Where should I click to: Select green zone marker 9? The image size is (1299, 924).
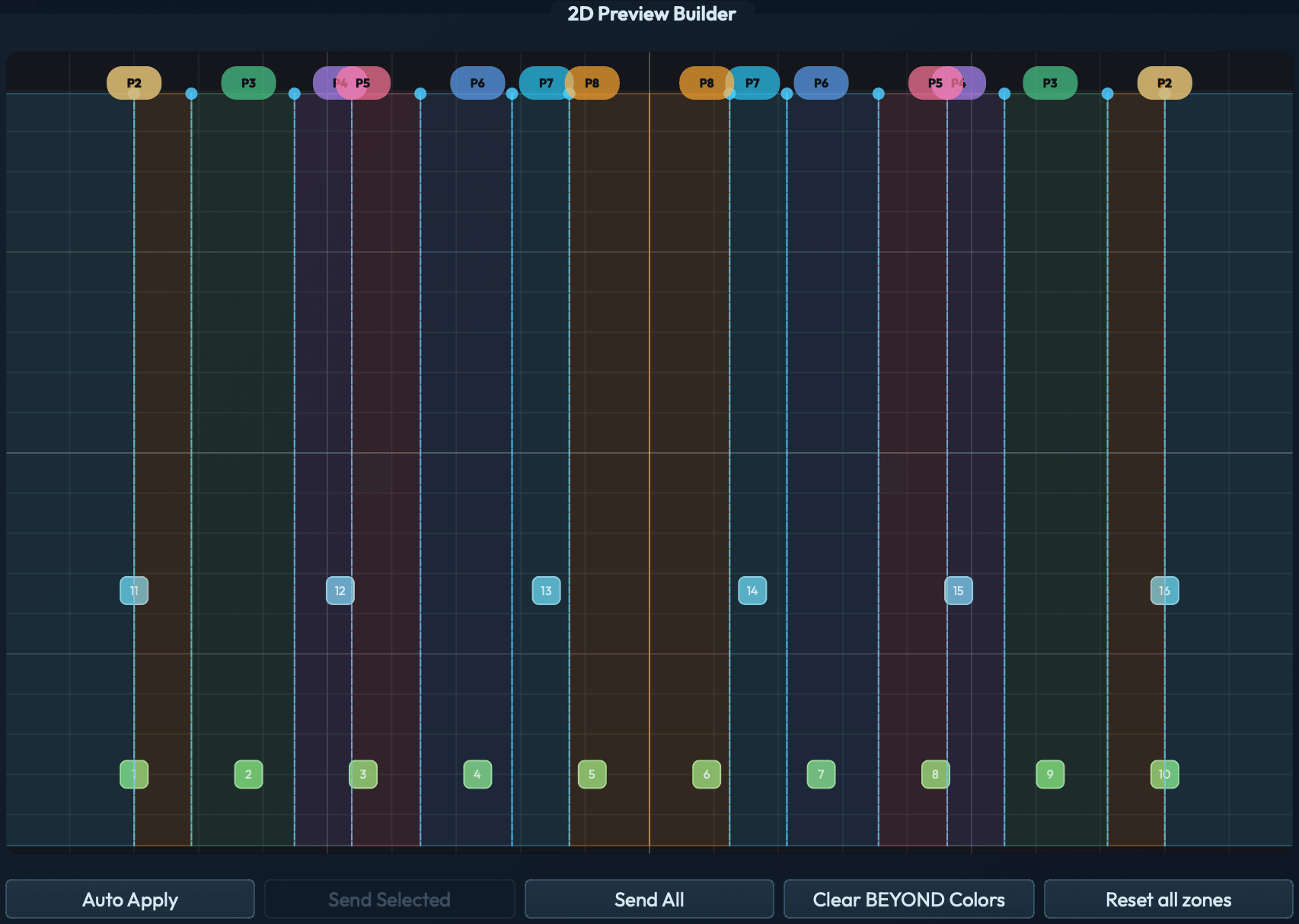coord(1050,774)
